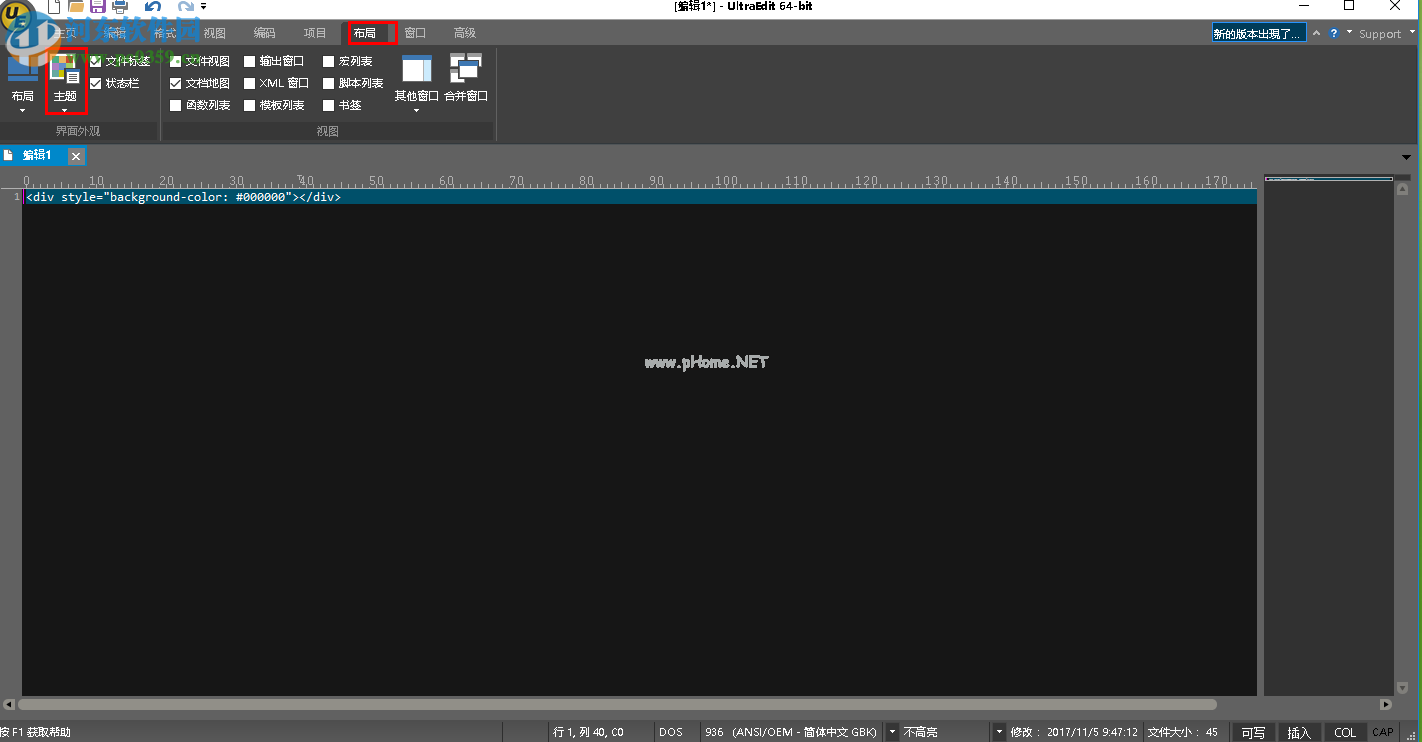
Task: Switch to the 视图 ribbon tab
Action: (215, 33)
